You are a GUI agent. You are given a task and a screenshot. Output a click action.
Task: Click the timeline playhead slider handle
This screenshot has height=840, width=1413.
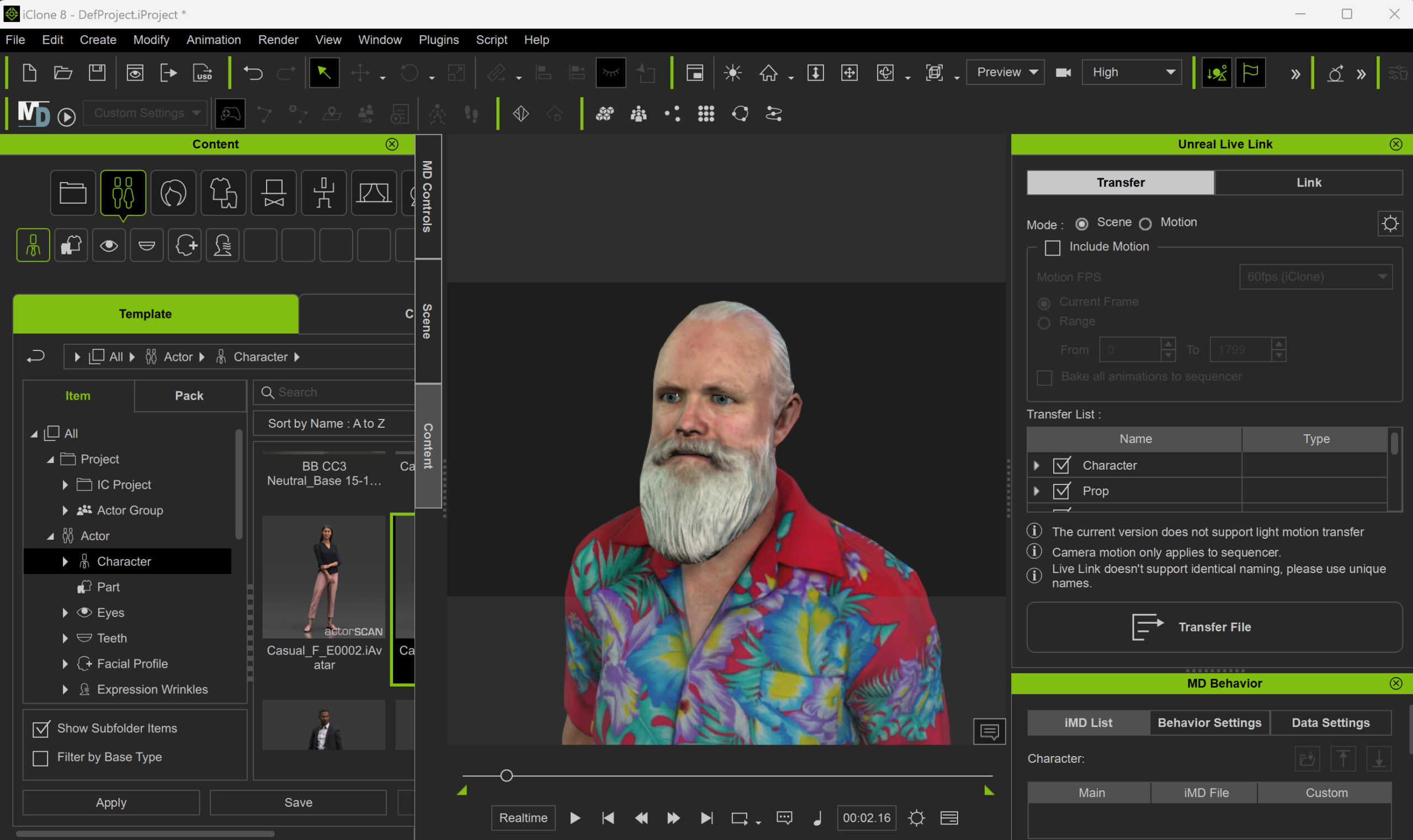[506, 775]
